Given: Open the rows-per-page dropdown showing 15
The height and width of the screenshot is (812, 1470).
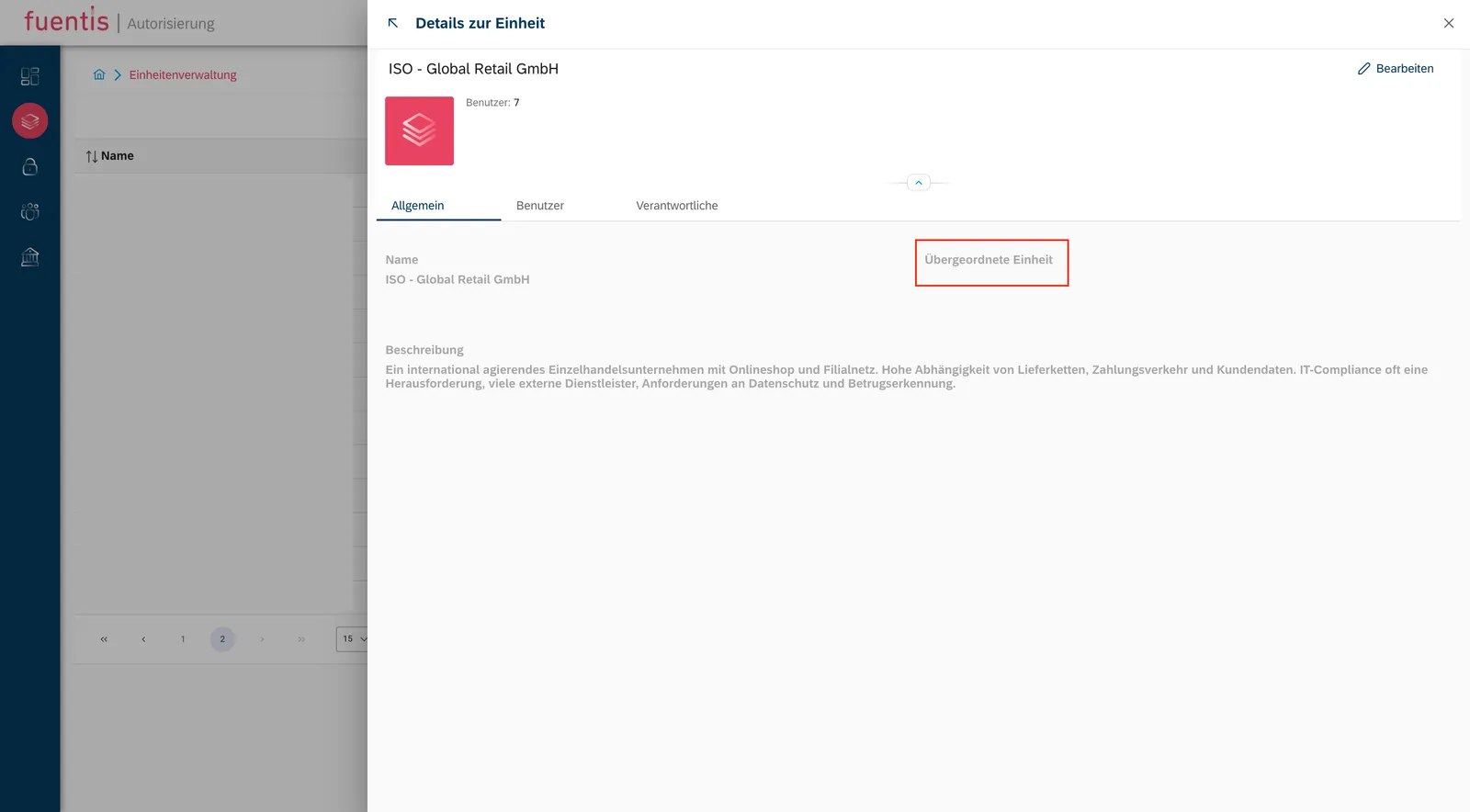Looking at the screenshot, I should (x=353, y=639).
